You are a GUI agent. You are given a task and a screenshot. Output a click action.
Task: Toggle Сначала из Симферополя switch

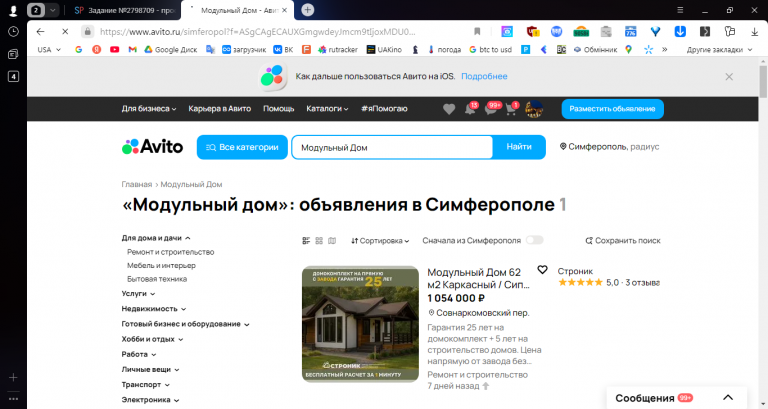pyautogui.click(x=534, y=240)
